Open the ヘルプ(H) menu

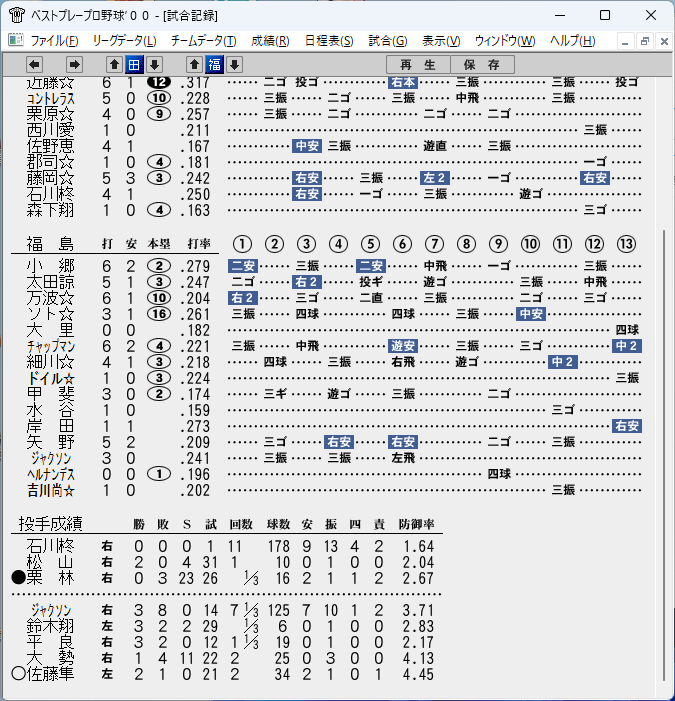click(572, 41)
